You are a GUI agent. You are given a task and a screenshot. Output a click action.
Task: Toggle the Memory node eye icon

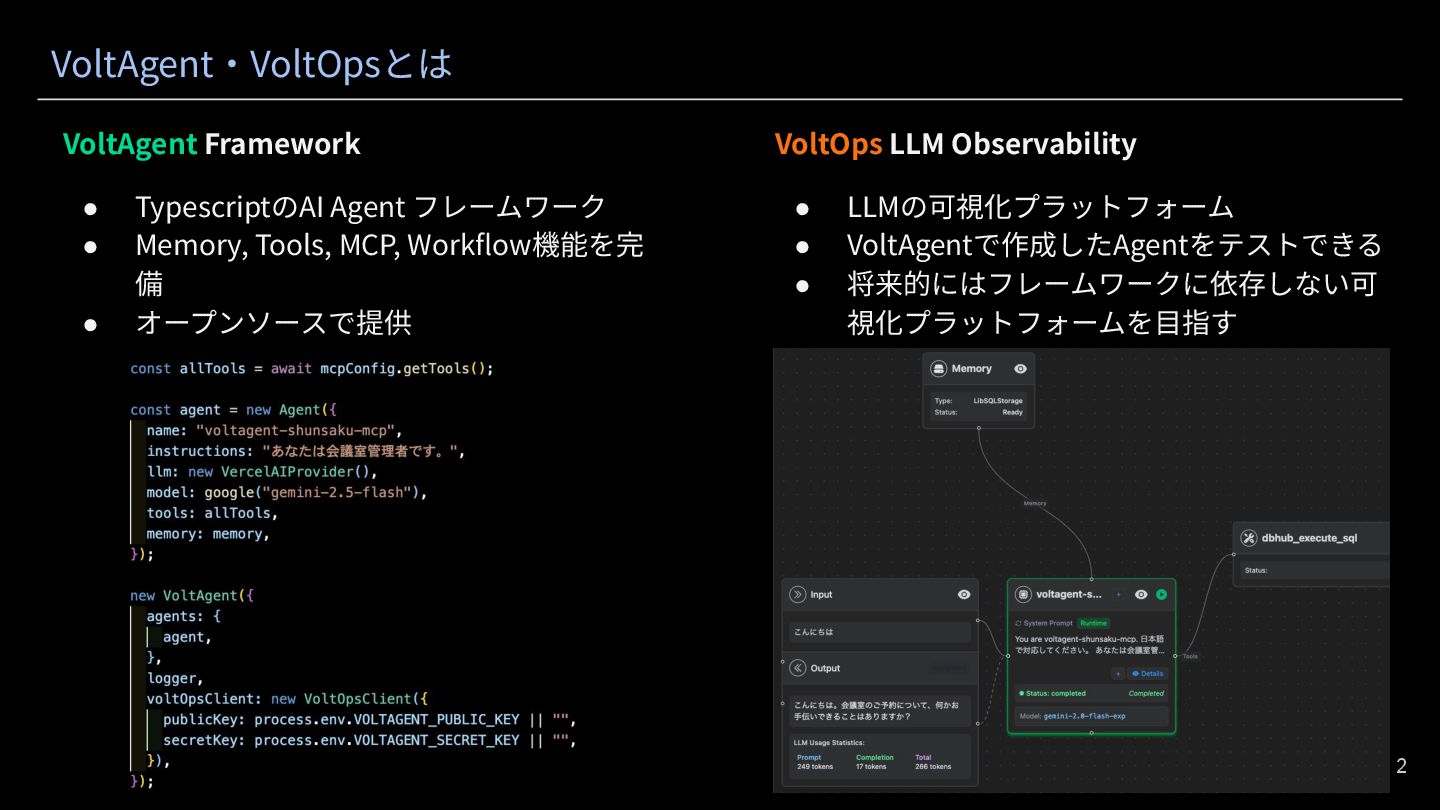[x=1020, y=369]
